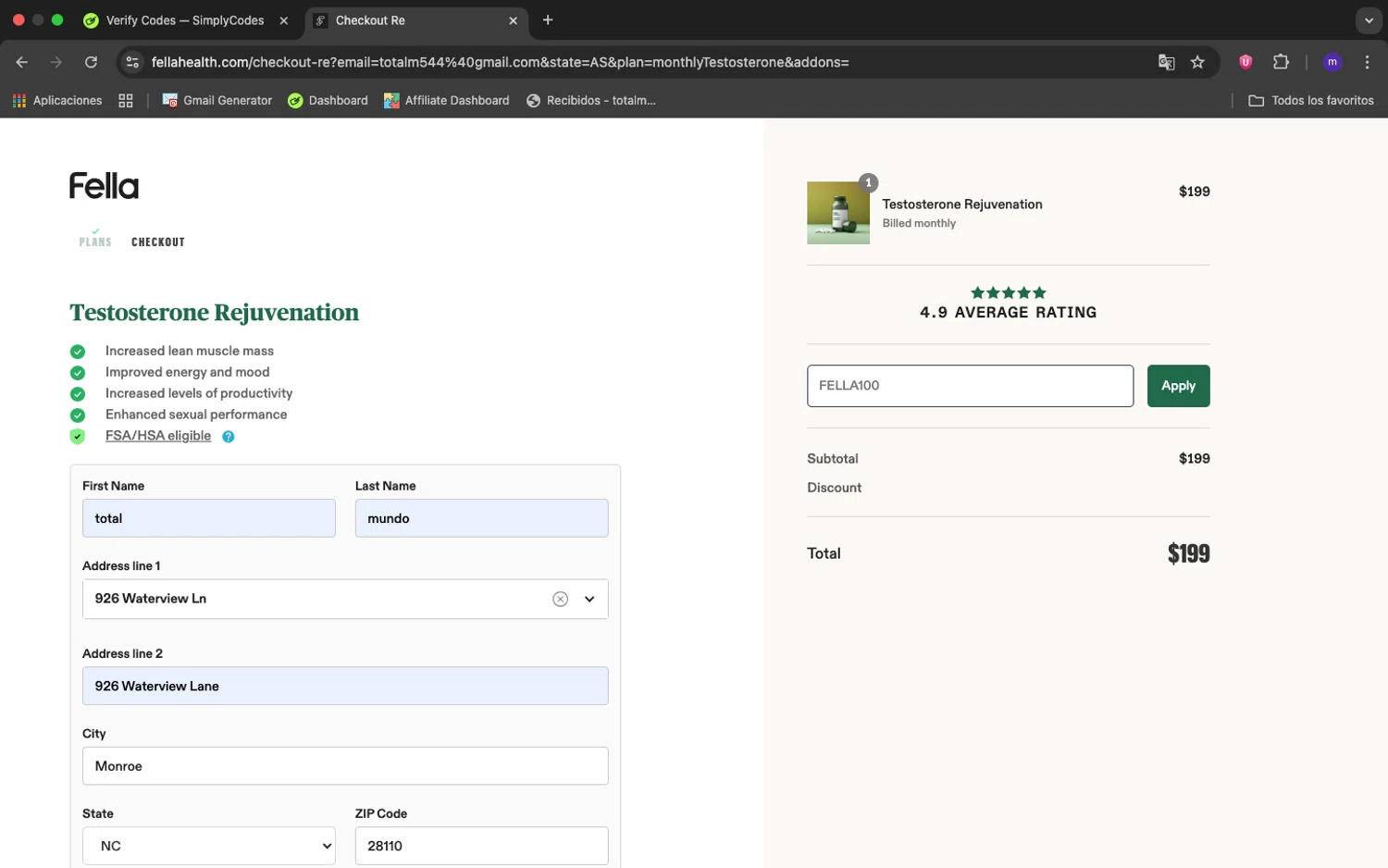Click the Testosterone Rejuvenation product thumbnail

tap(838, 213)
